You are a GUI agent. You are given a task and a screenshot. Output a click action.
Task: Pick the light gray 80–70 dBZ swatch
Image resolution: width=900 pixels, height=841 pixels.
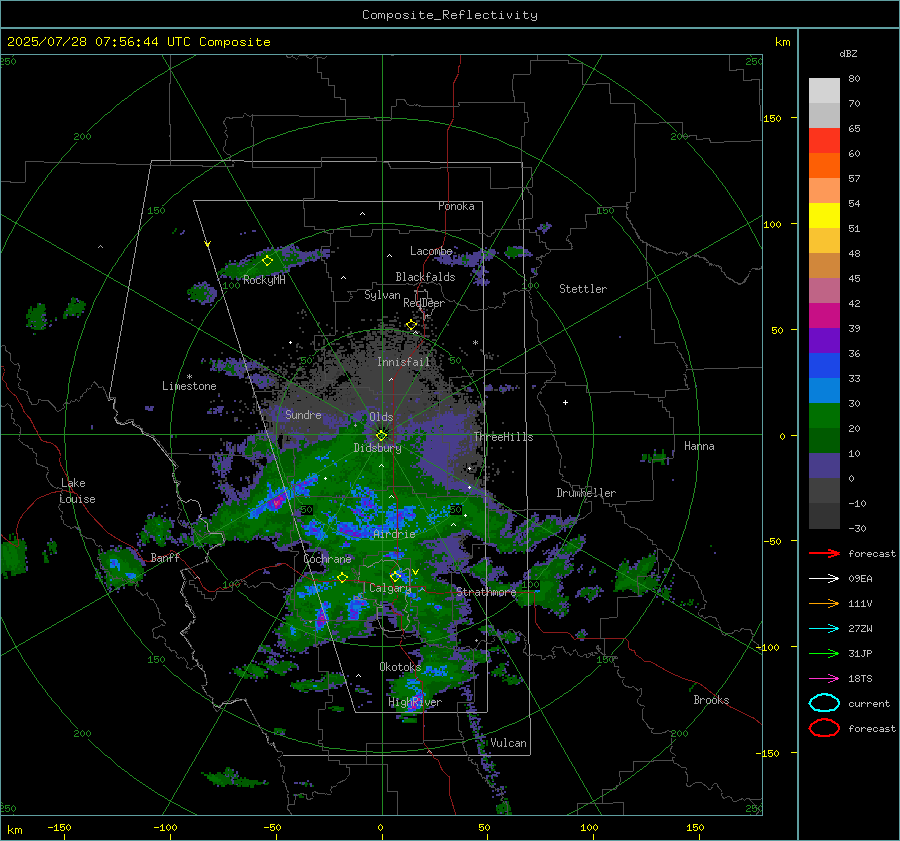[824, 90]
